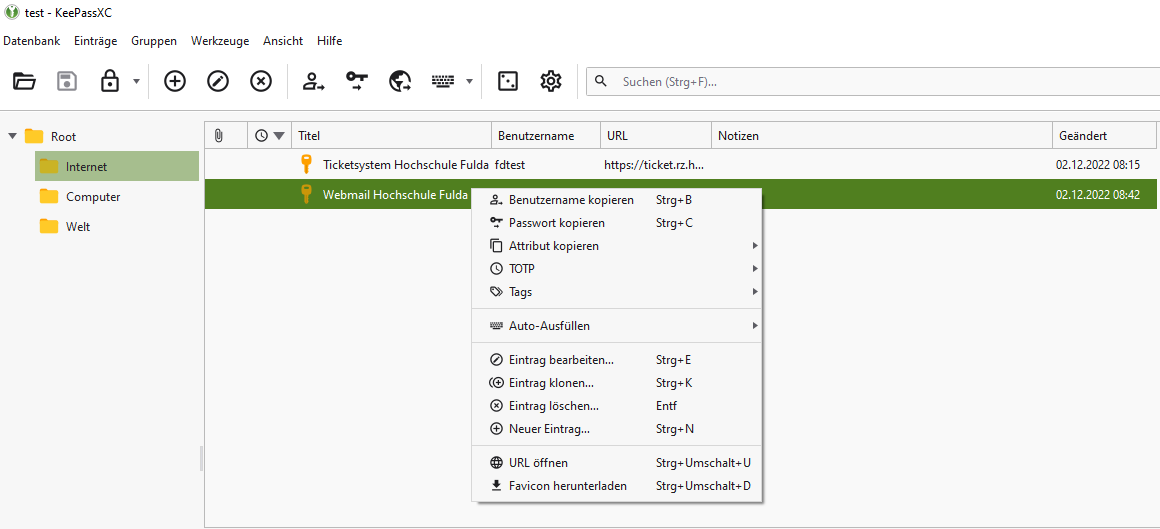The width and height of the screenshot is (1160, 529).
Task: Choose Passwort kopieren from the context menu
Action: (x=556, y=223)
